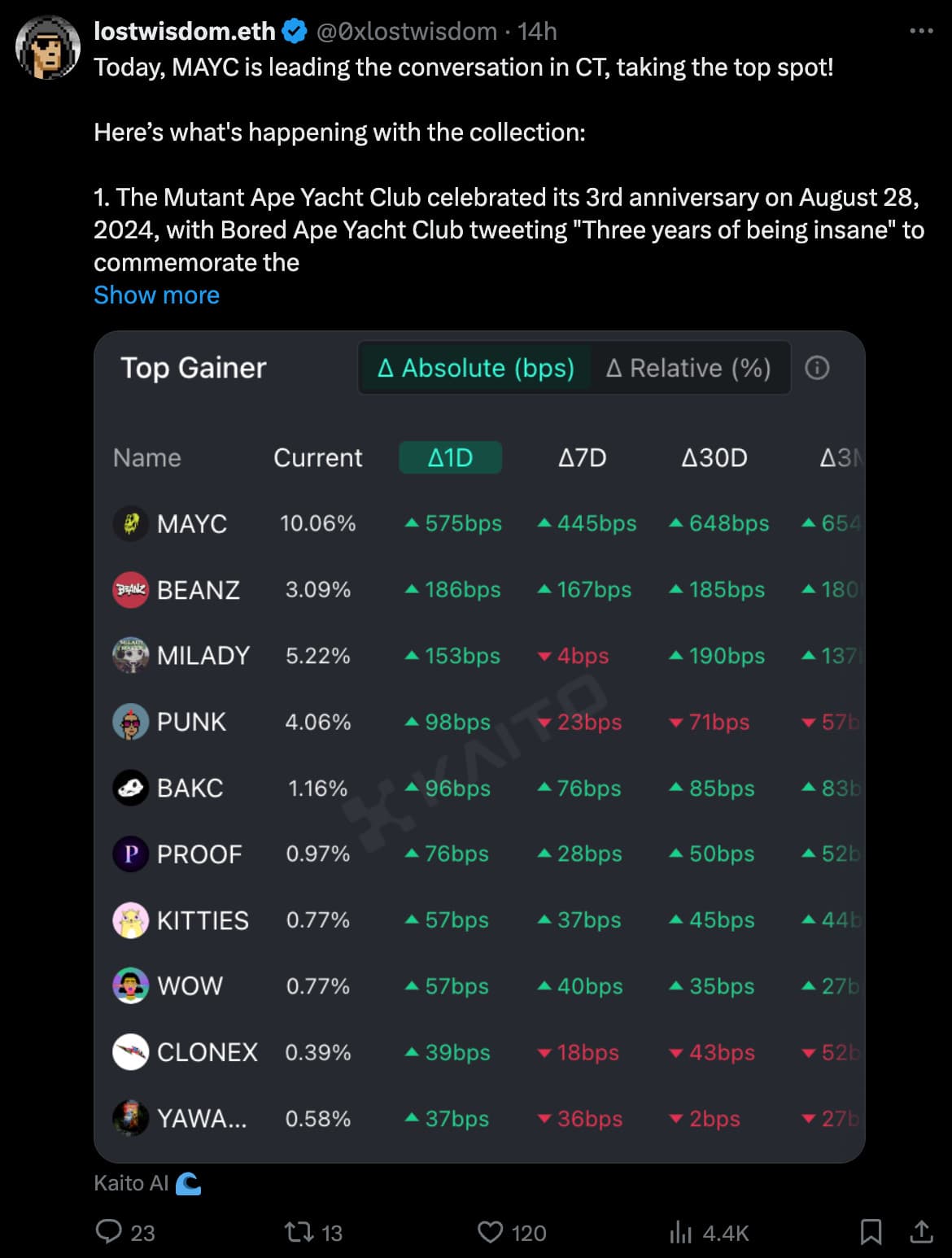Screen dimensions: 952x1258
Task: Open the @0xlostwisdom handle link
Action: [x=406, y=31]
